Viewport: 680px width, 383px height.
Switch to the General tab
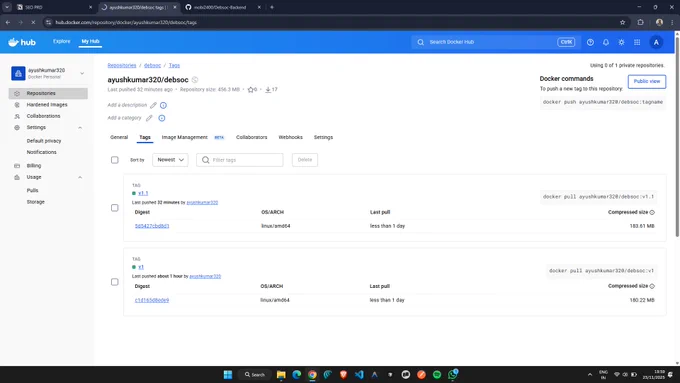pyautogui.click(x=119, y=137)
